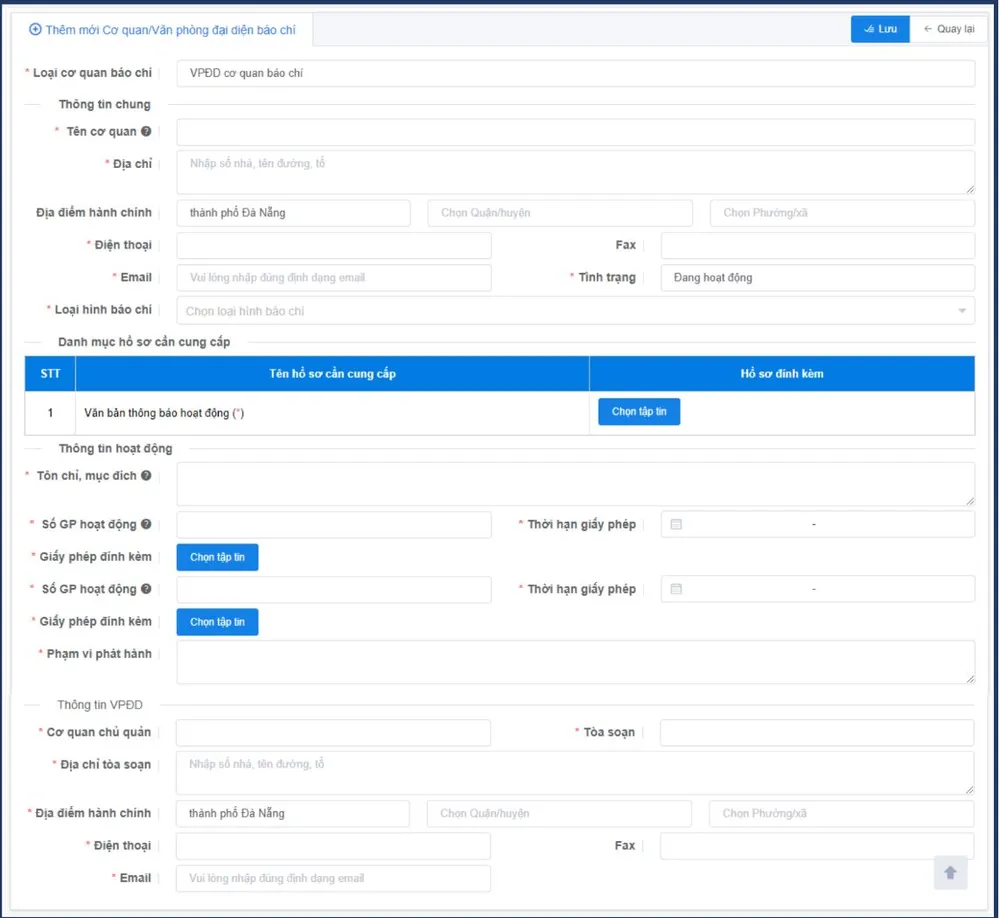Viewport: 1000px width, 918px height.
Task: Click help icon next to second Số GP hoạt động
Action: pyautogui.click(x=147, y=590)
